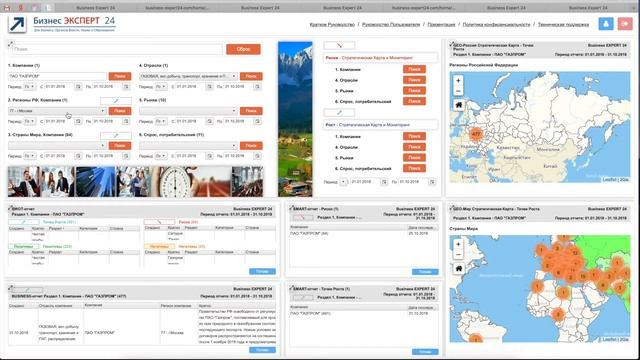
Task: Open the 4. Отрасли industry dropdown
Action: [x=189, y=76]
